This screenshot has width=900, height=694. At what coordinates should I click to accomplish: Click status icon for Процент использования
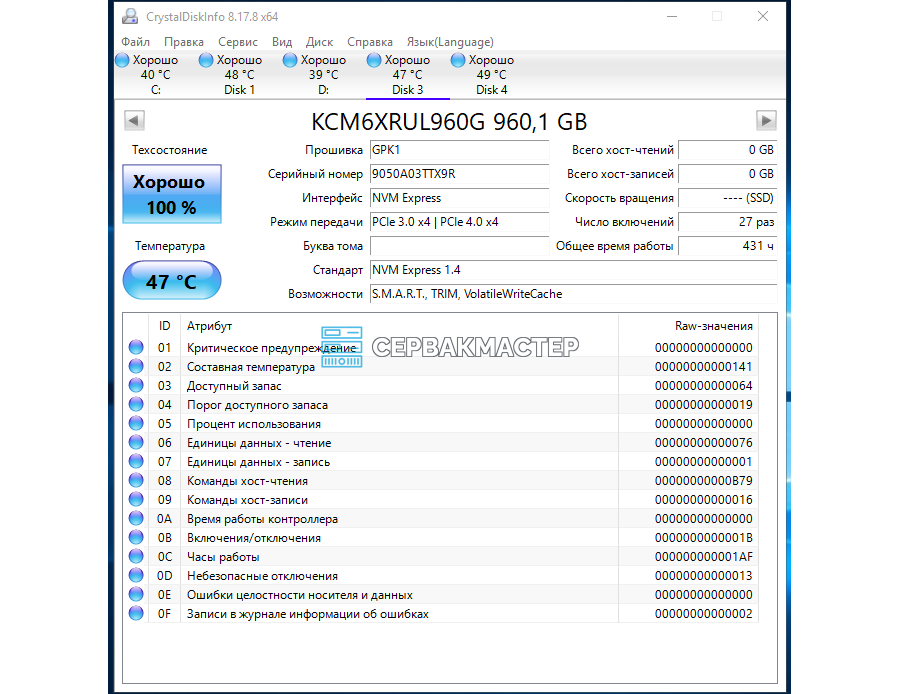[x=136, y=423]
